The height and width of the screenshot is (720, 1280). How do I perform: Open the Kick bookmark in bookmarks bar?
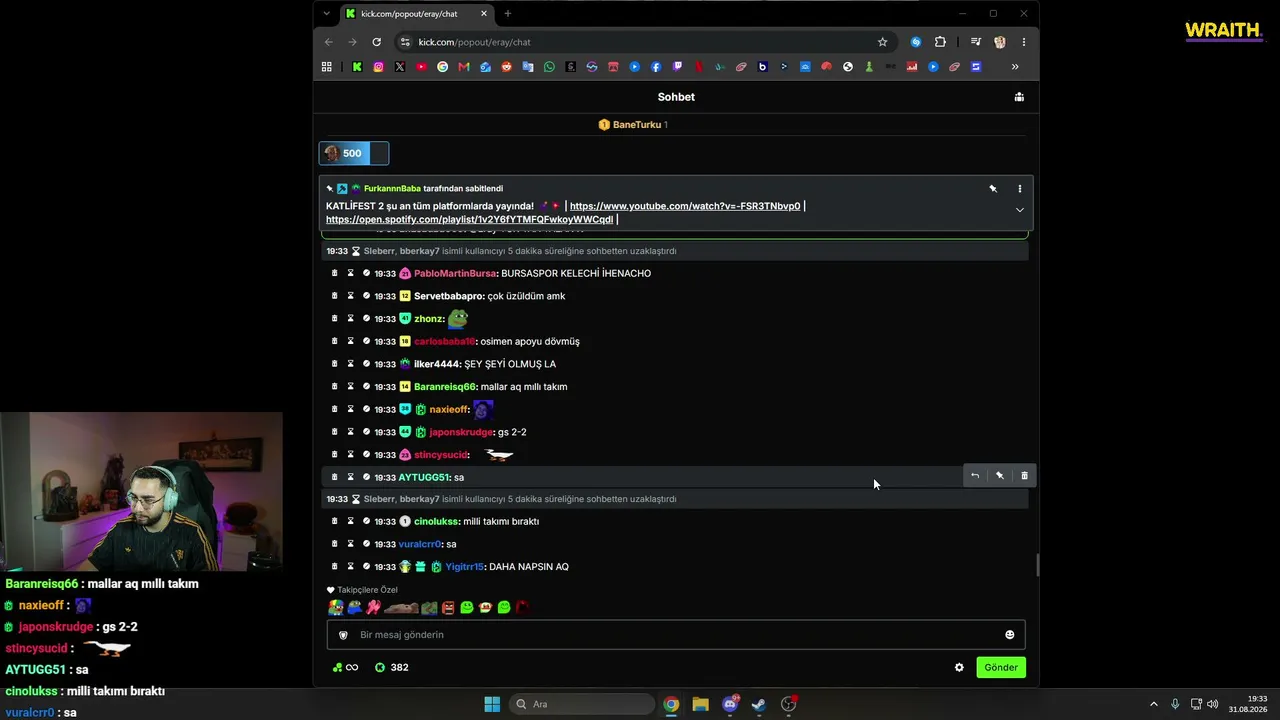click(x=357, y=67)
